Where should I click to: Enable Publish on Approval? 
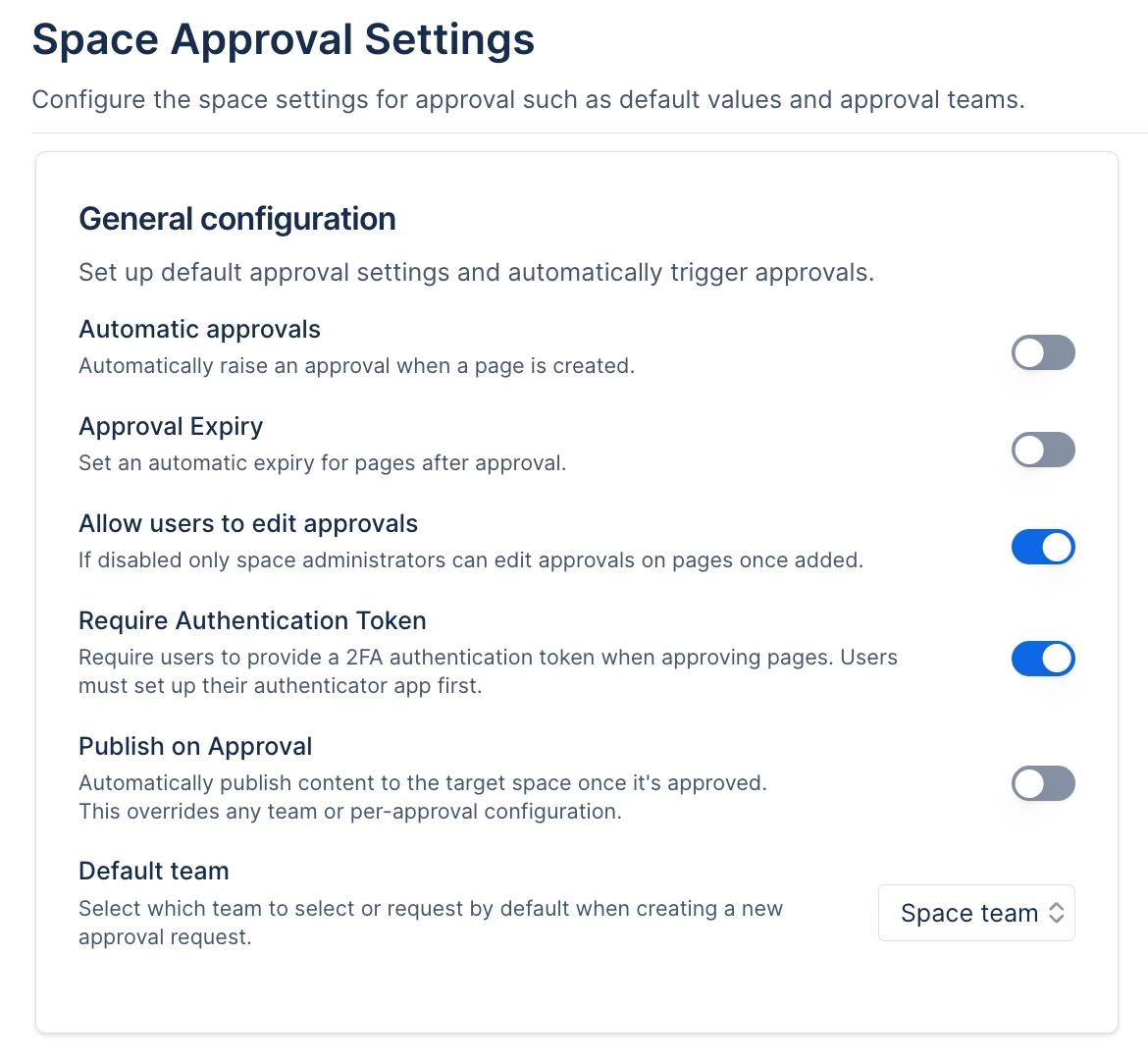[x=1043, y=783]
